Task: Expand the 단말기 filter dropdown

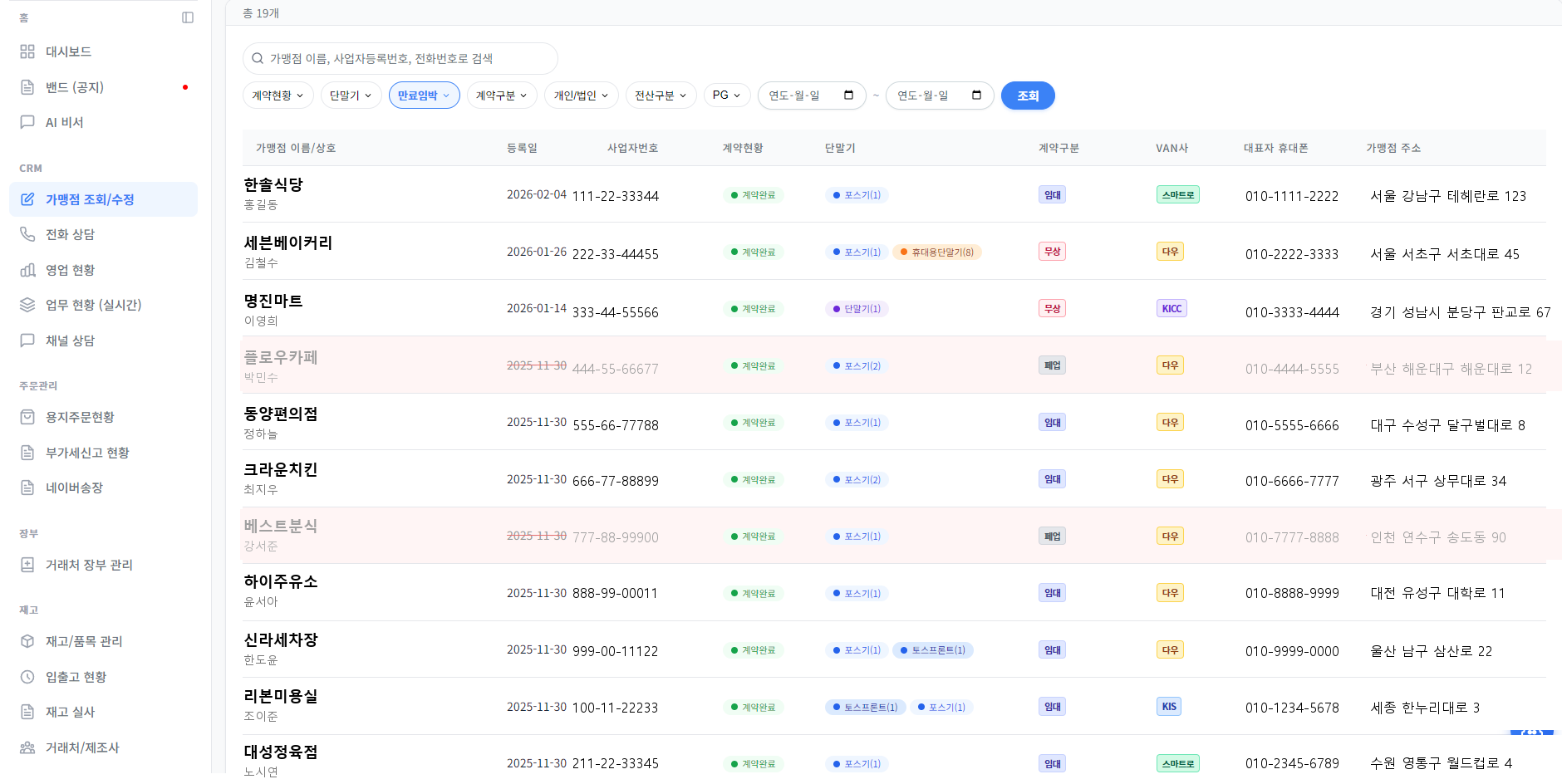Action: (351, 96)
